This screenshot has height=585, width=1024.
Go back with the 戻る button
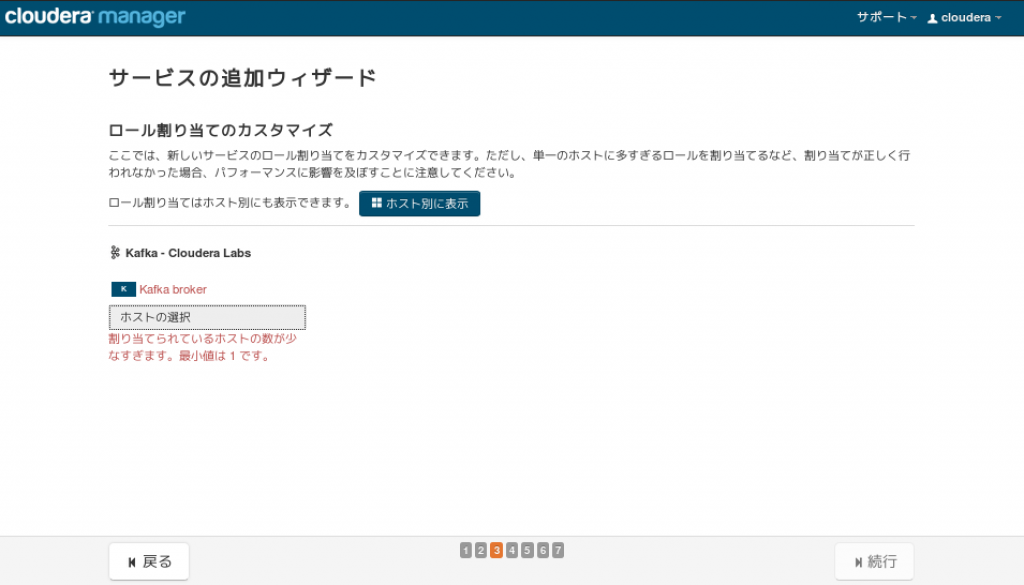(x=149, y=561)
